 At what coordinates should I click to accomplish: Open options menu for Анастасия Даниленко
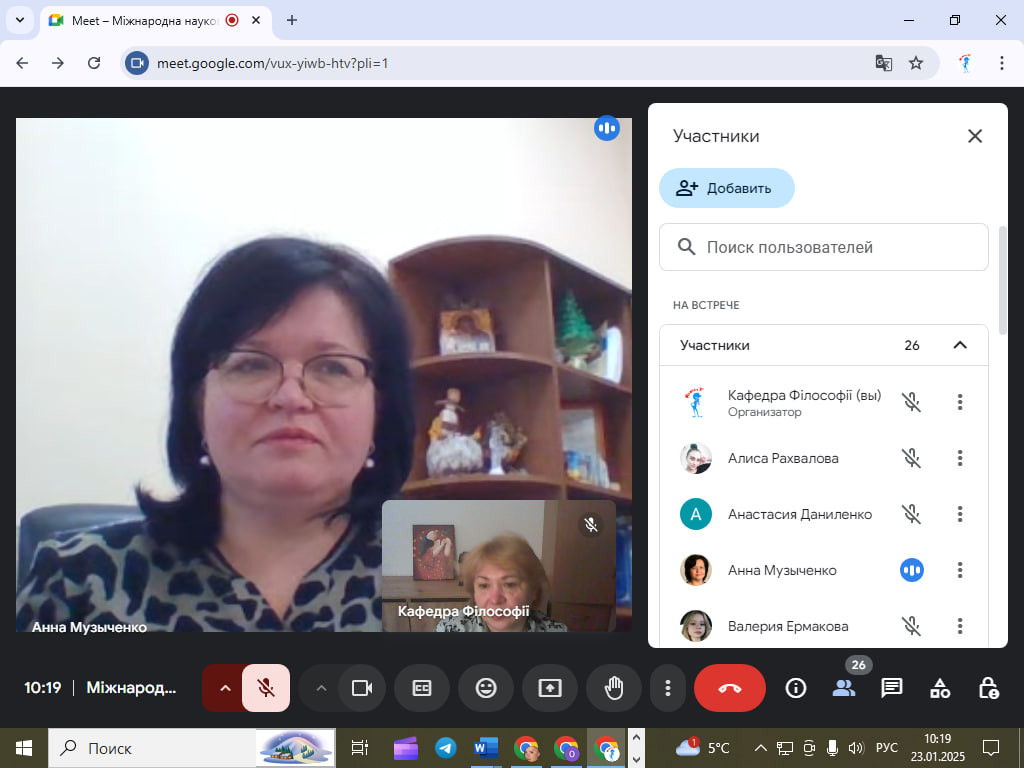pyautogui.click(x=959, y=514)
